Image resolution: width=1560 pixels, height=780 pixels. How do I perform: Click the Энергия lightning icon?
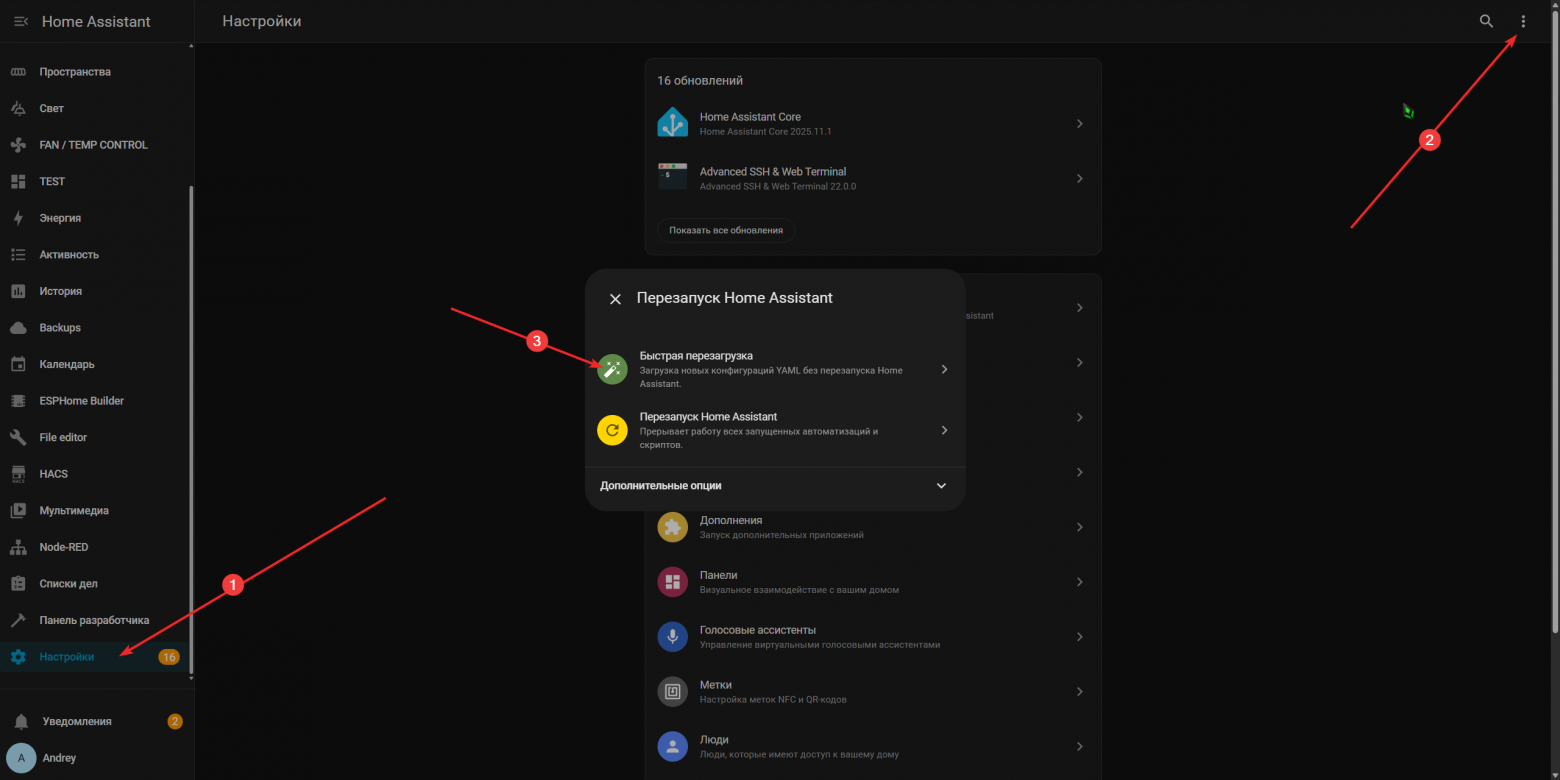pos(18,218)
